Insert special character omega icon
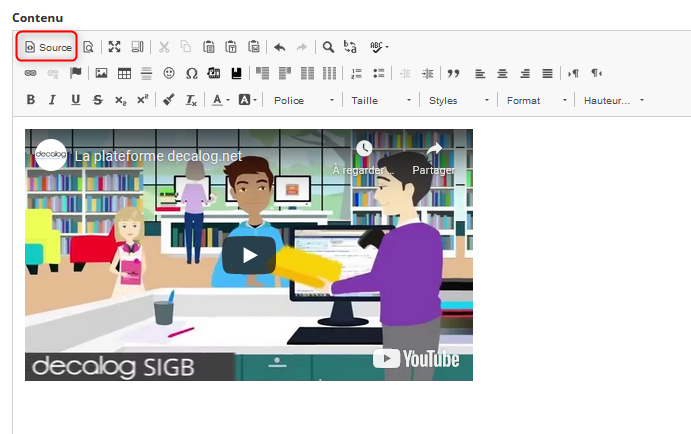 click(x=191, y=73)
